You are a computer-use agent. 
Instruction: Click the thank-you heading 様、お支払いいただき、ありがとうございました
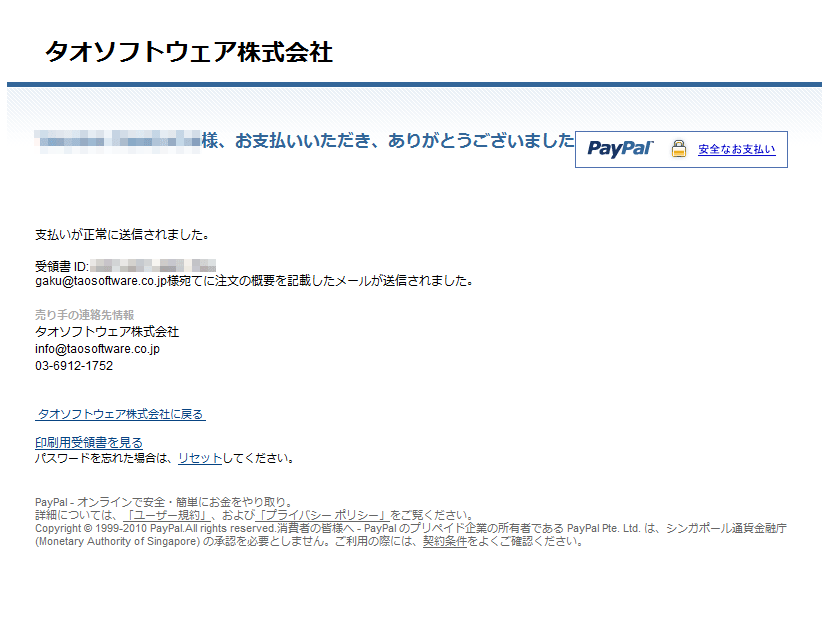(388, 141)
